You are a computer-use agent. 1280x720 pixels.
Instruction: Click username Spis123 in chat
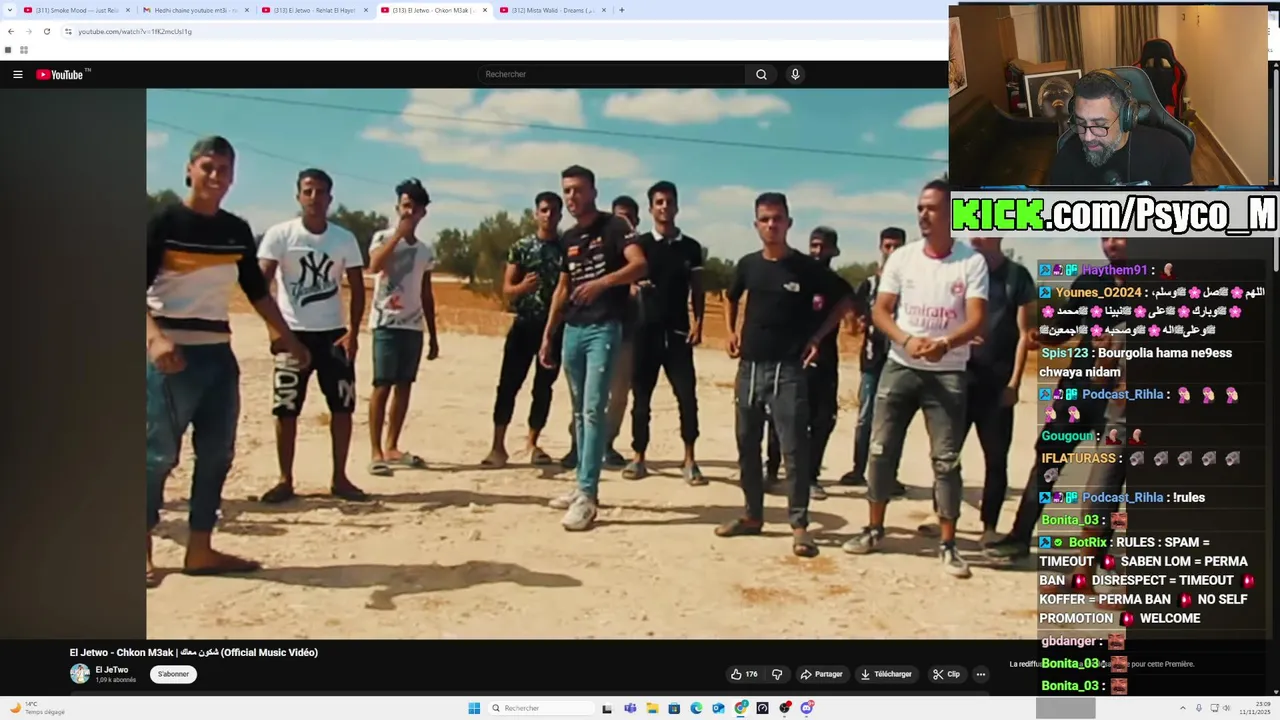click(1064, 353)
